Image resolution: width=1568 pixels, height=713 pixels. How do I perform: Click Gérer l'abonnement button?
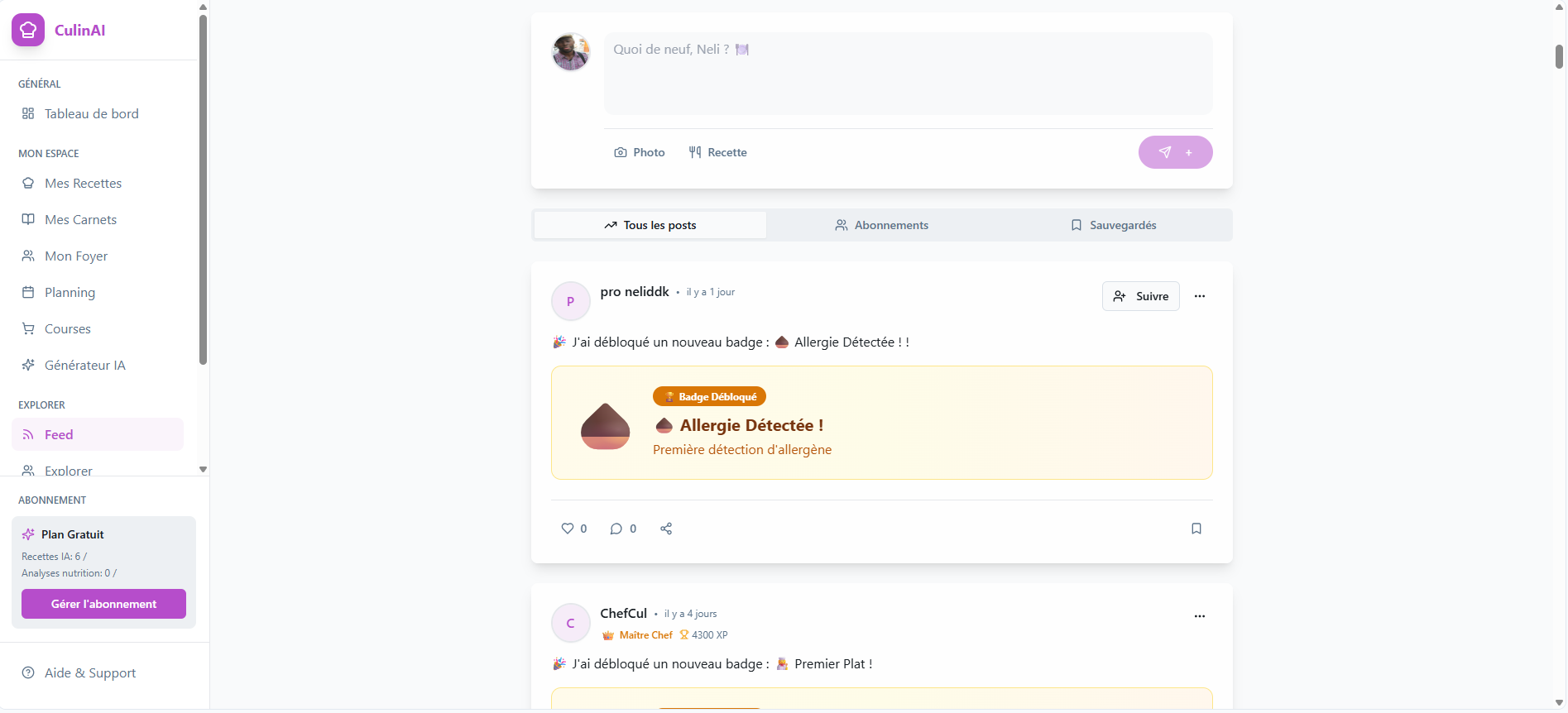pyautogui.click(x=103, y=604)
